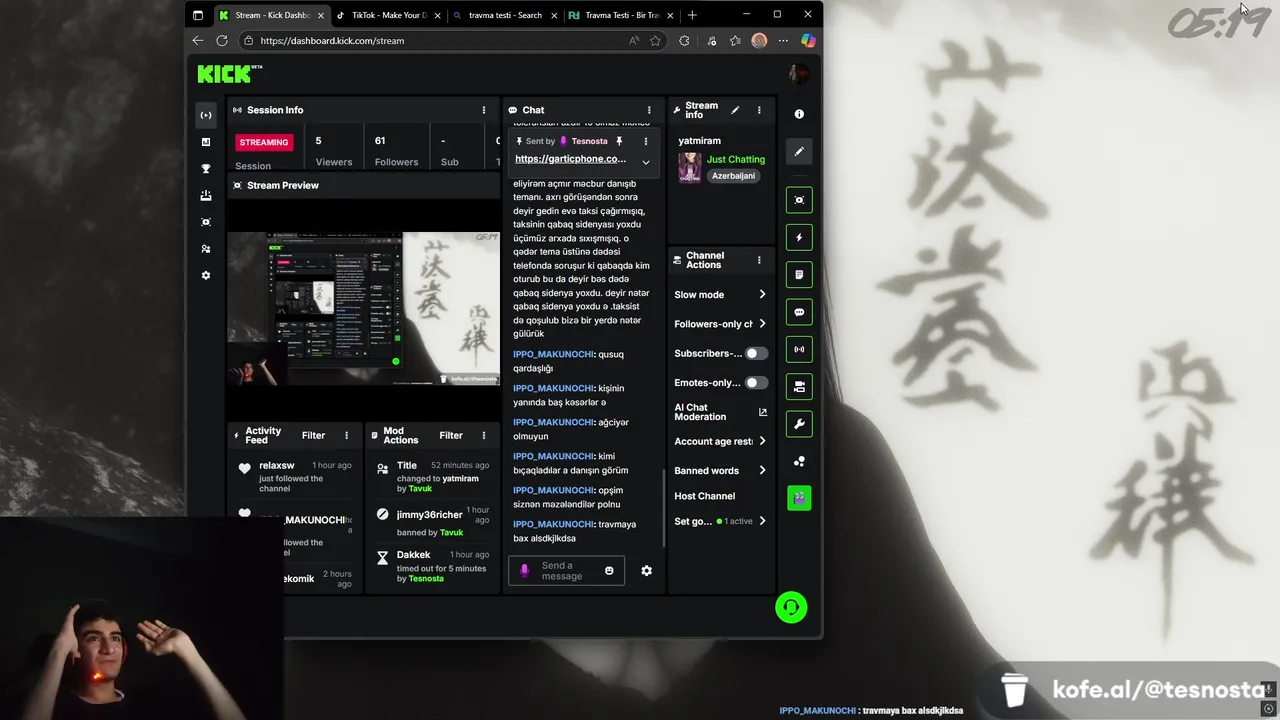Click the browser address bar URL
This screenshot has height=720, width=1280.
coord(332,41)
